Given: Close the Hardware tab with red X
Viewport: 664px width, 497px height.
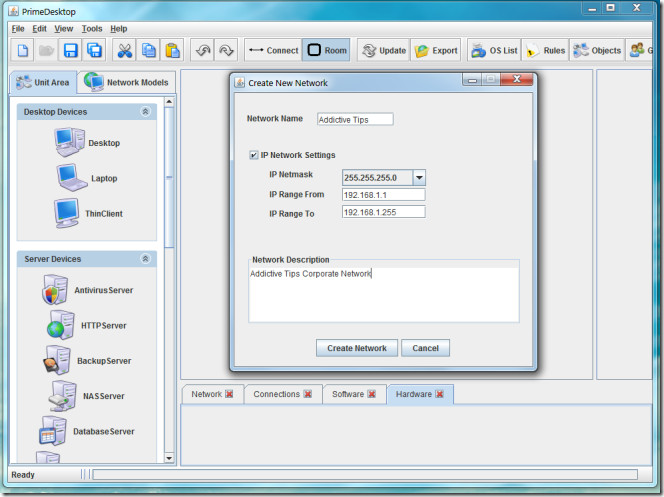Looking at the screenshot, I should point(440,394).
